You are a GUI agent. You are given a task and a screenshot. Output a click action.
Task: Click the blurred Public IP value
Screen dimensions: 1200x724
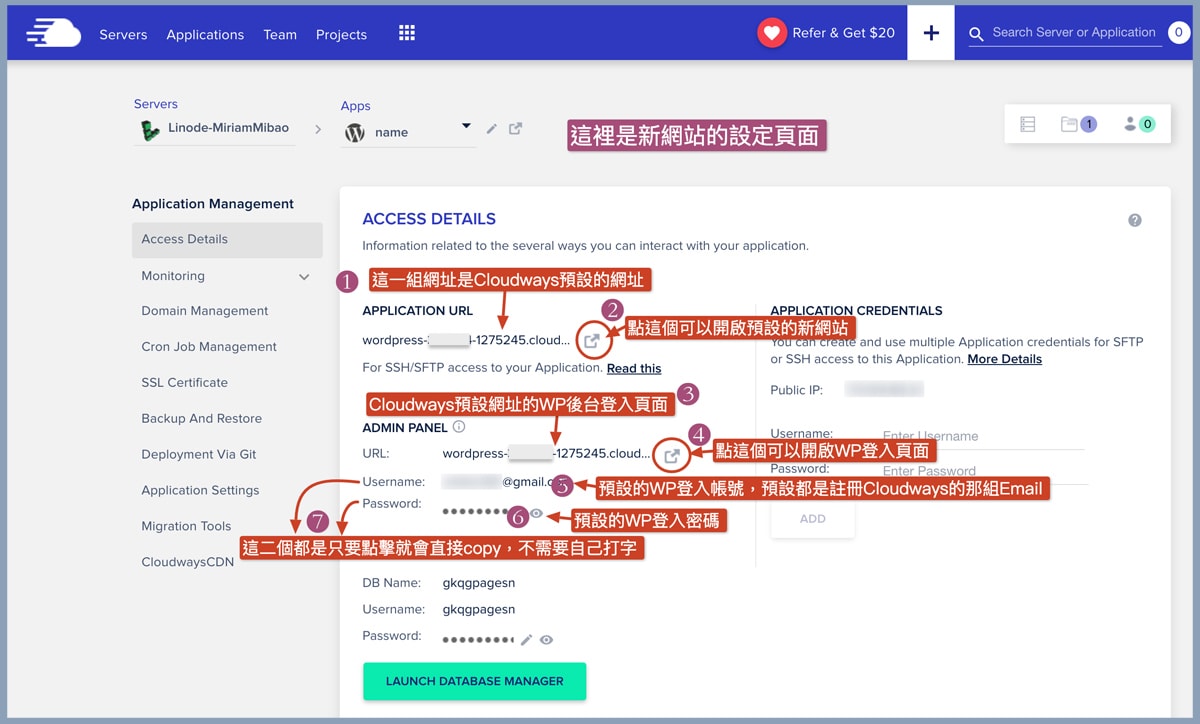tap(884, 389)
